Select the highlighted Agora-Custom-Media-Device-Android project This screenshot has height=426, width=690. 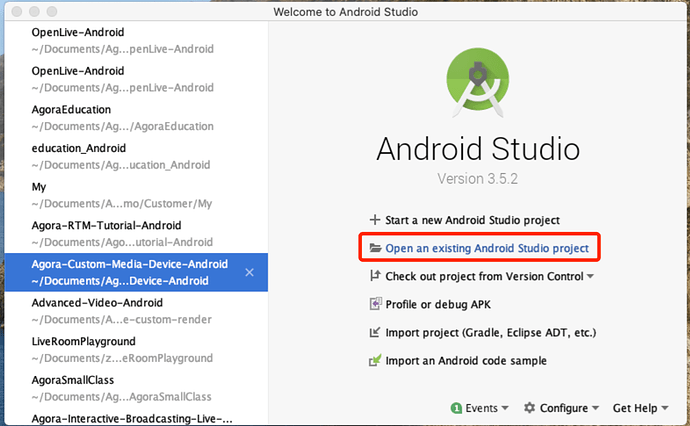[x=136, y=272]
